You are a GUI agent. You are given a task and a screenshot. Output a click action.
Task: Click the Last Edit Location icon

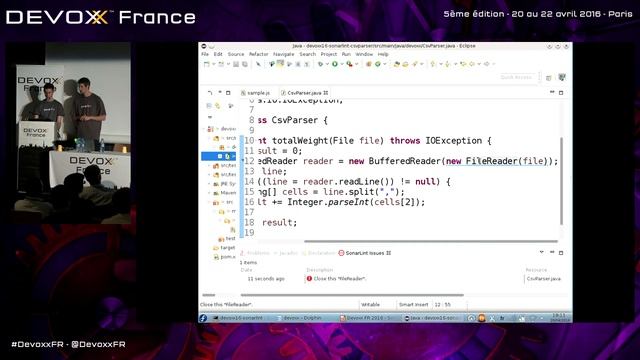click(x=463, y=64)
